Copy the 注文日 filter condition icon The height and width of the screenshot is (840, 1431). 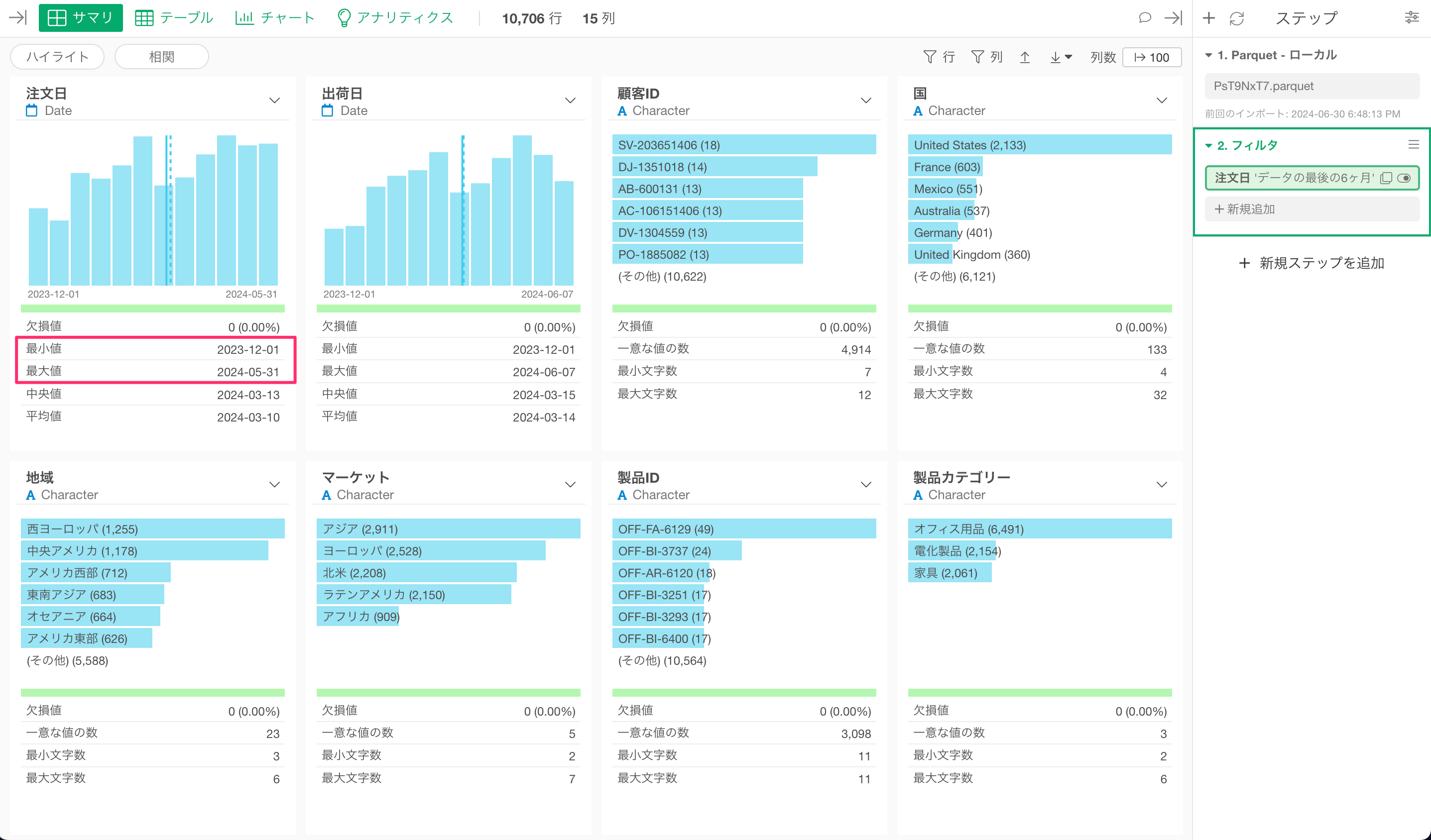tap(1386, 178)
